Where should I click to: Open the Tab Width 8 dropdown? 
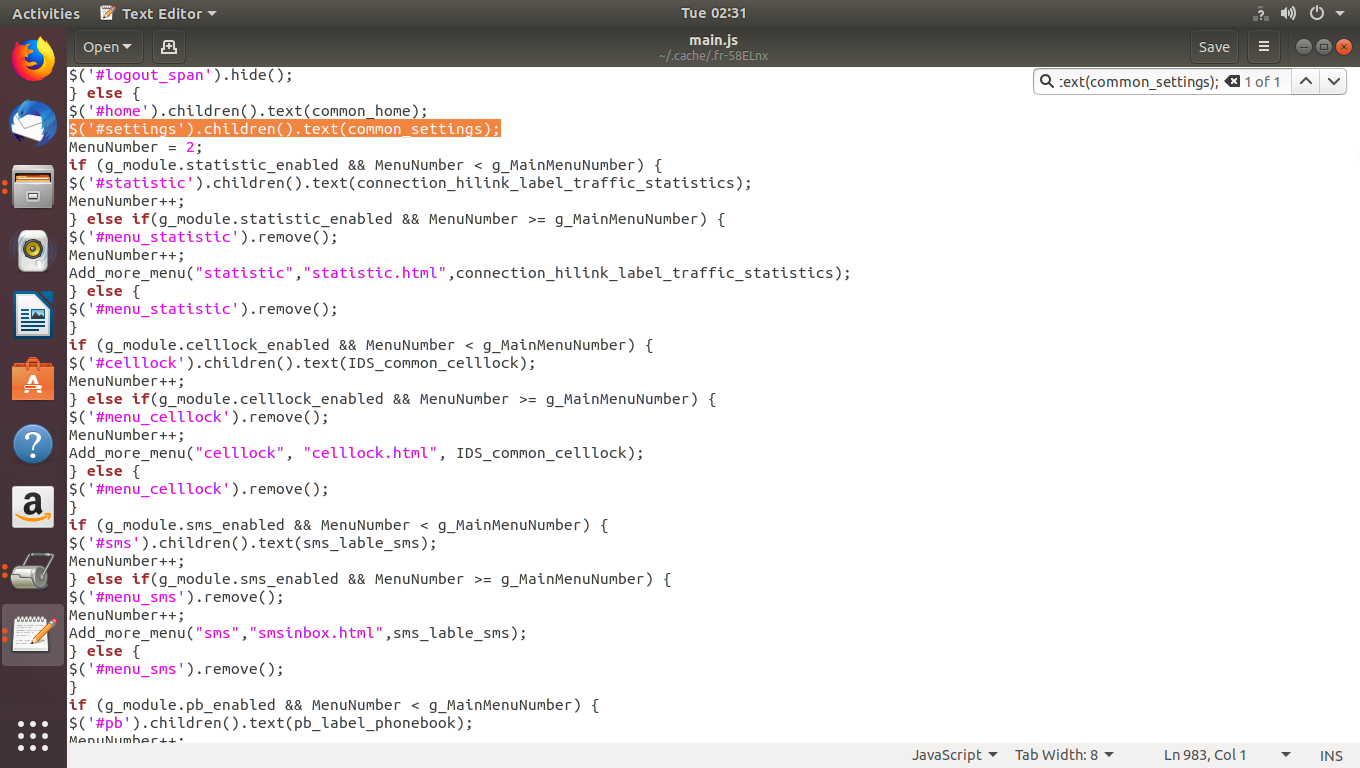pyautogui.click(x=1065, y=755)
